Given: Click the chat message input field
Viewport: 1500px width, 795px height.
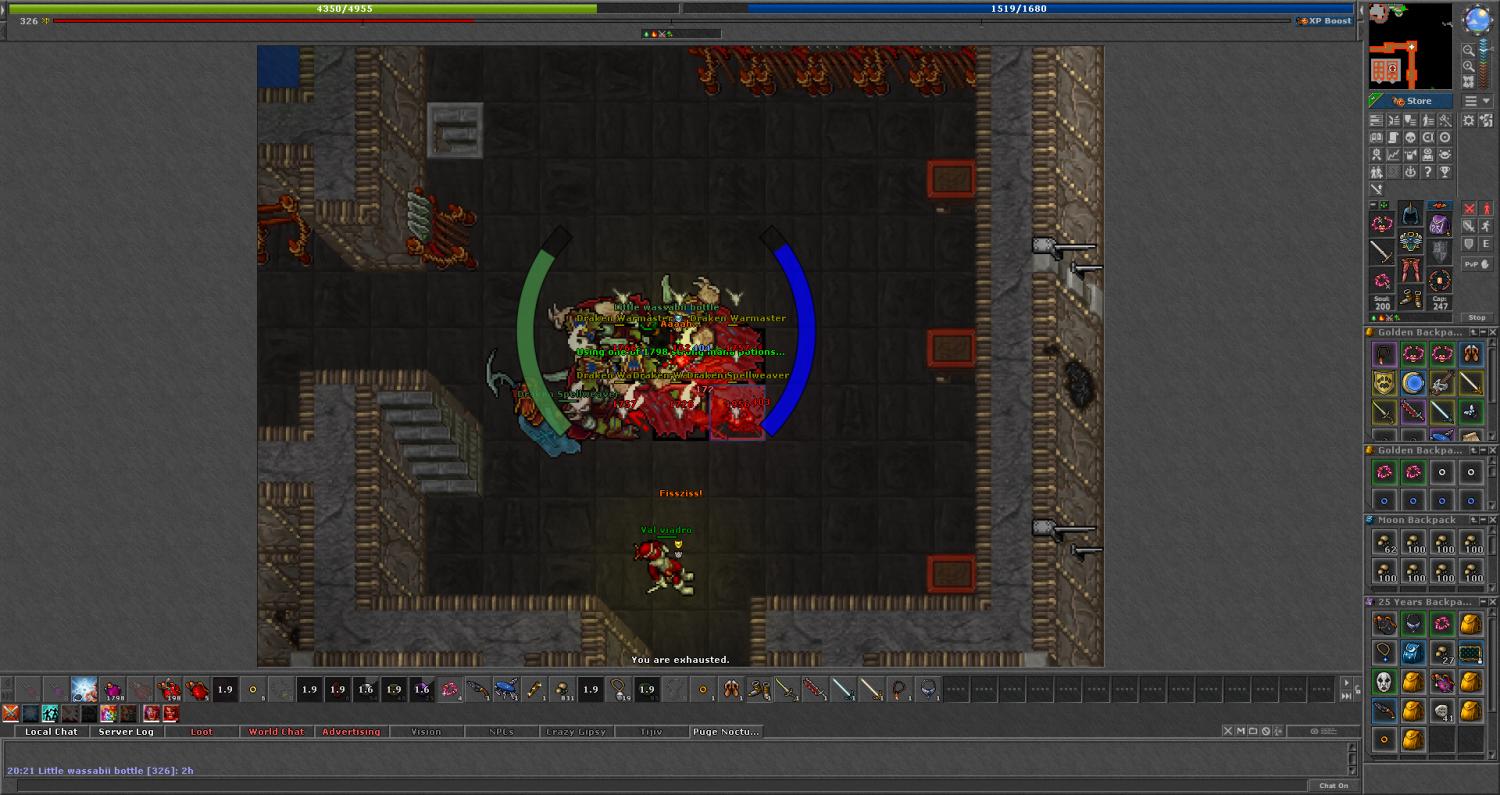Looking at the screenshot, I should click(660, 785).
